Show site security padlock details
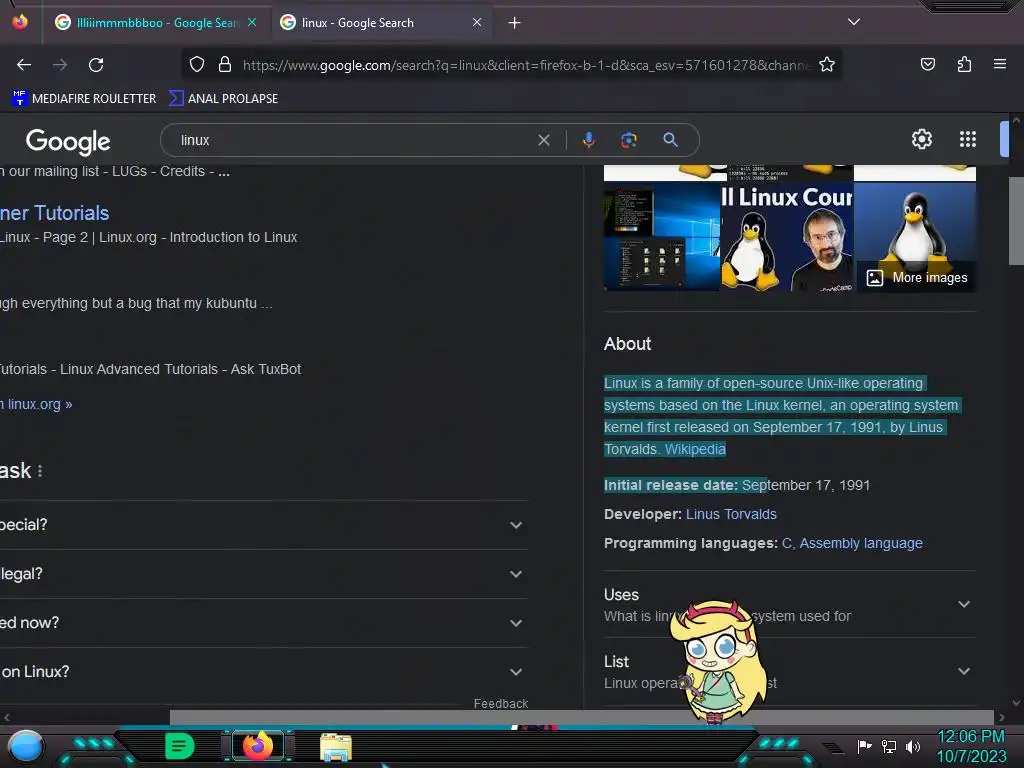This screenshot has width=1024, height=768. (x=225, y=64)
